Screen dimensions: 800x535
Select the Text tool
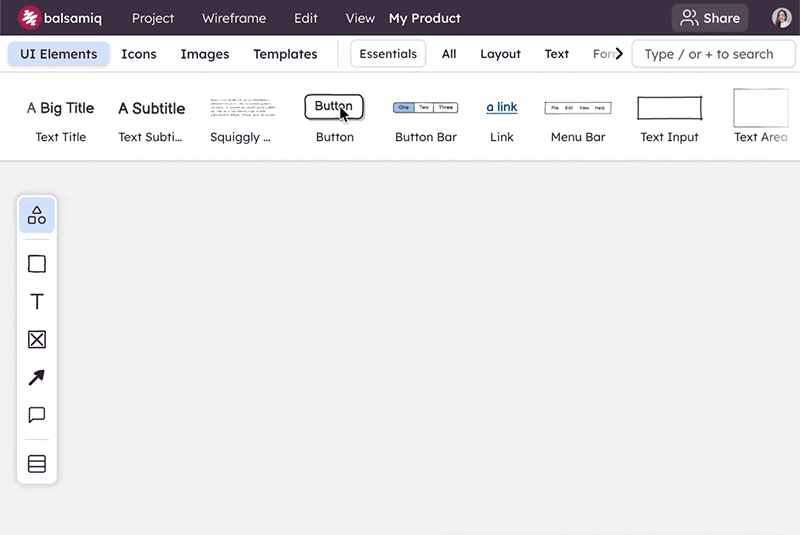37,302
